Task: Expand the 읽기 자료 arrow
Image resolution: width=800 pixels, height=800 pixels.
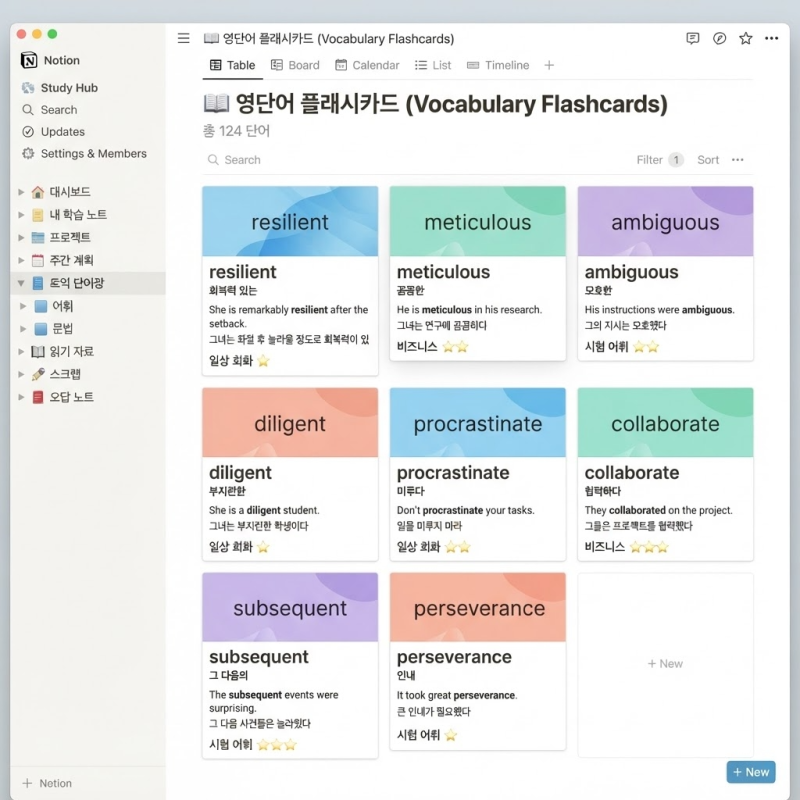Action: point(21,352)
